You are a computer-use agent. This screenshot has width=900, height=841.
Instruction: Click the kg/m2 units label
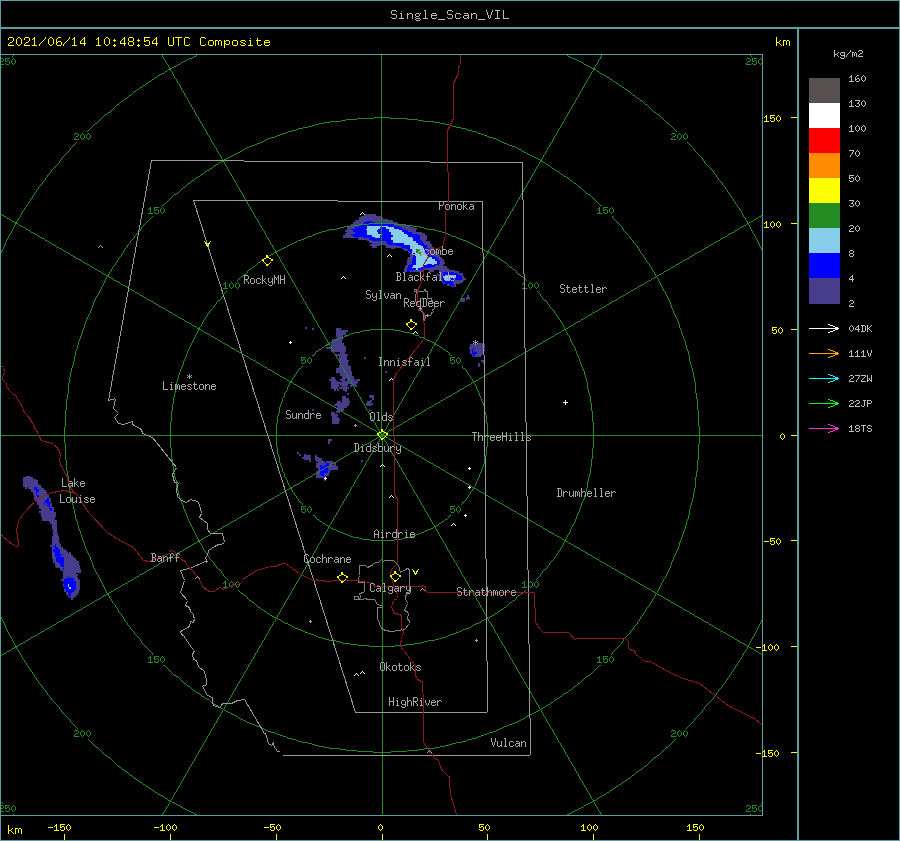point(848,54)
